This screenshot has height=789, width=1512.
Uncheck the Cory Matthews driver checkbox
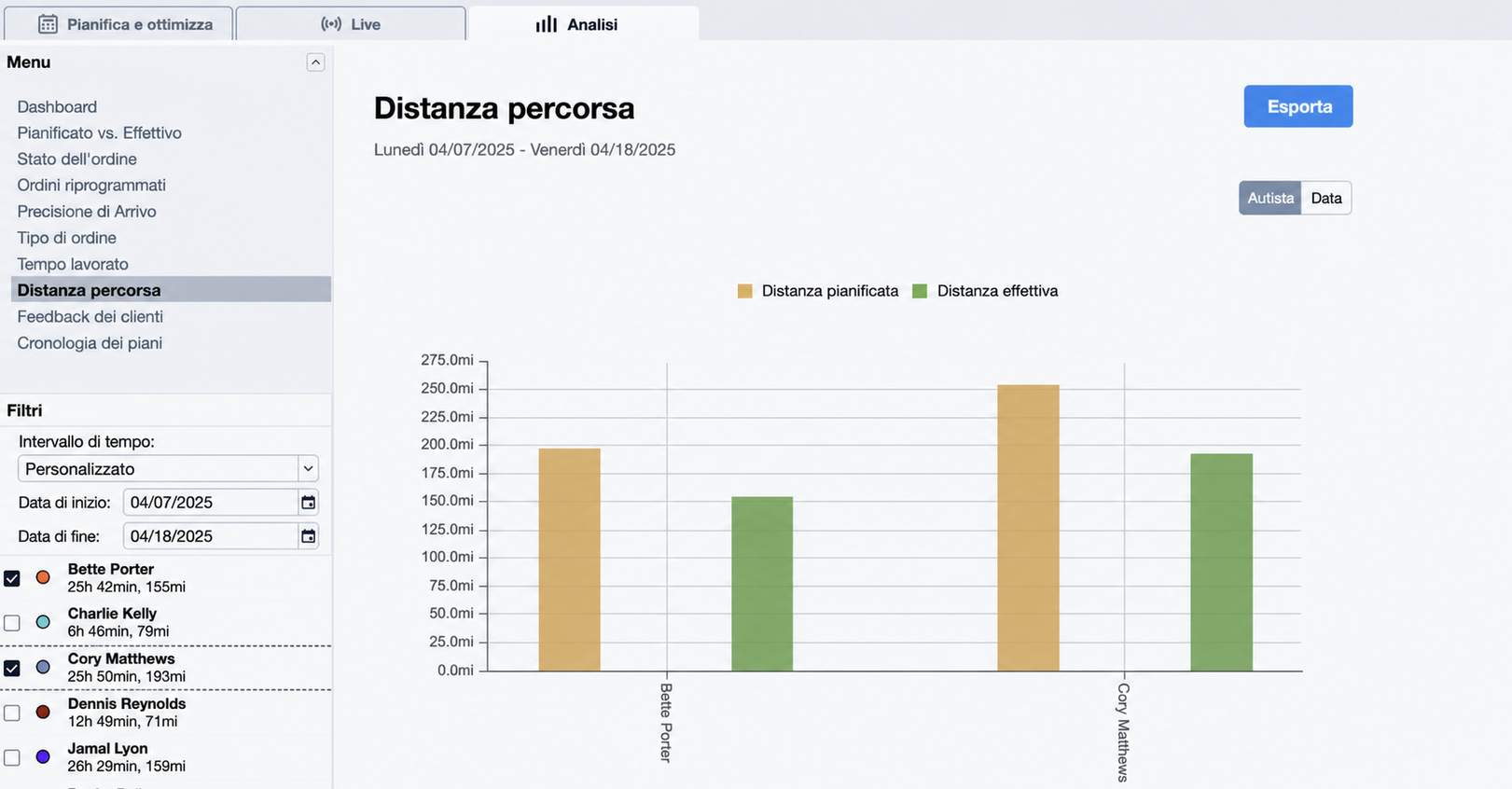(12, 668)
